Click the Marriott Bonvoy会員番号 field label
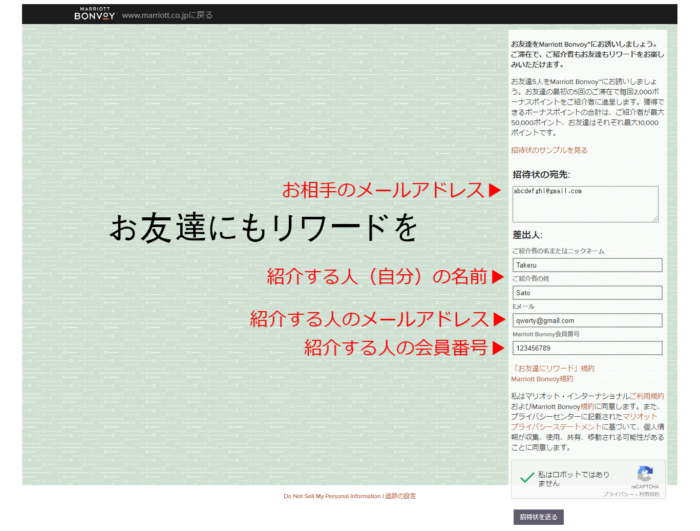This screenshot has width=700, height=531. 546,334
